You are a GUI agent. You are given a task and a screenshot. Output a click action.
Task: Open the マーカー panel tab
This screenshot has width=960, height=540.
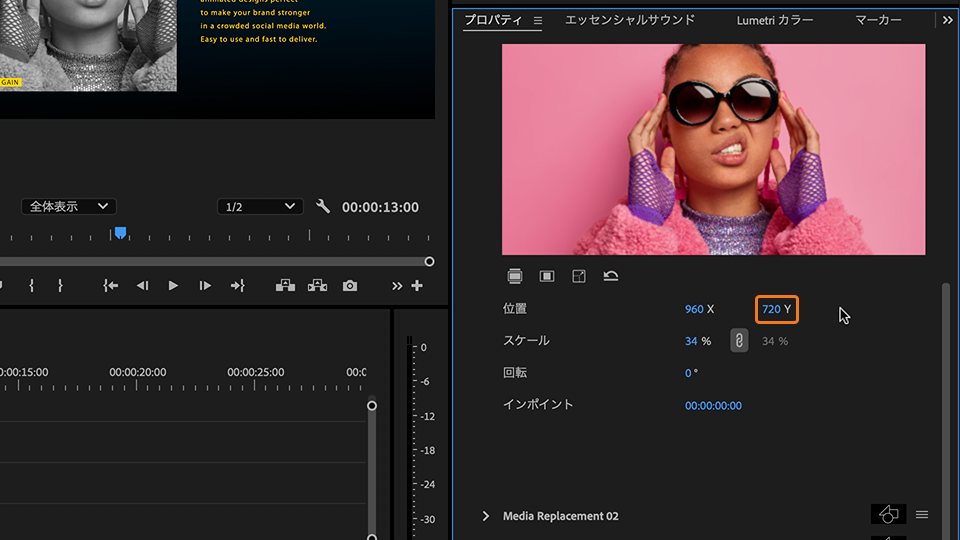tap(878, 20)
